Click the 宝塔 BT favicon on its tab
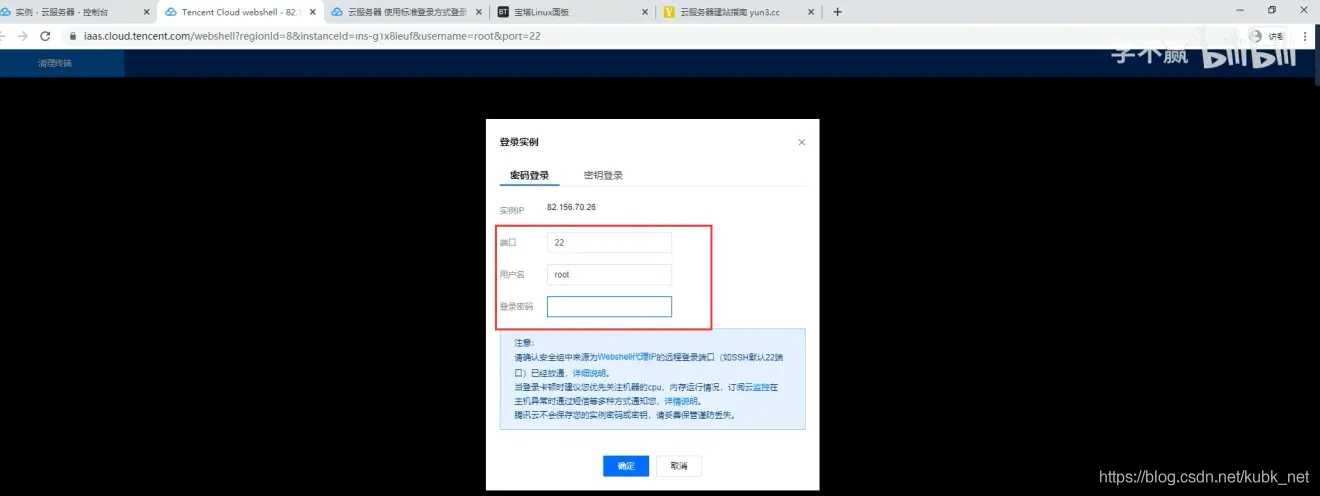1320x496 pixels. 503,12
